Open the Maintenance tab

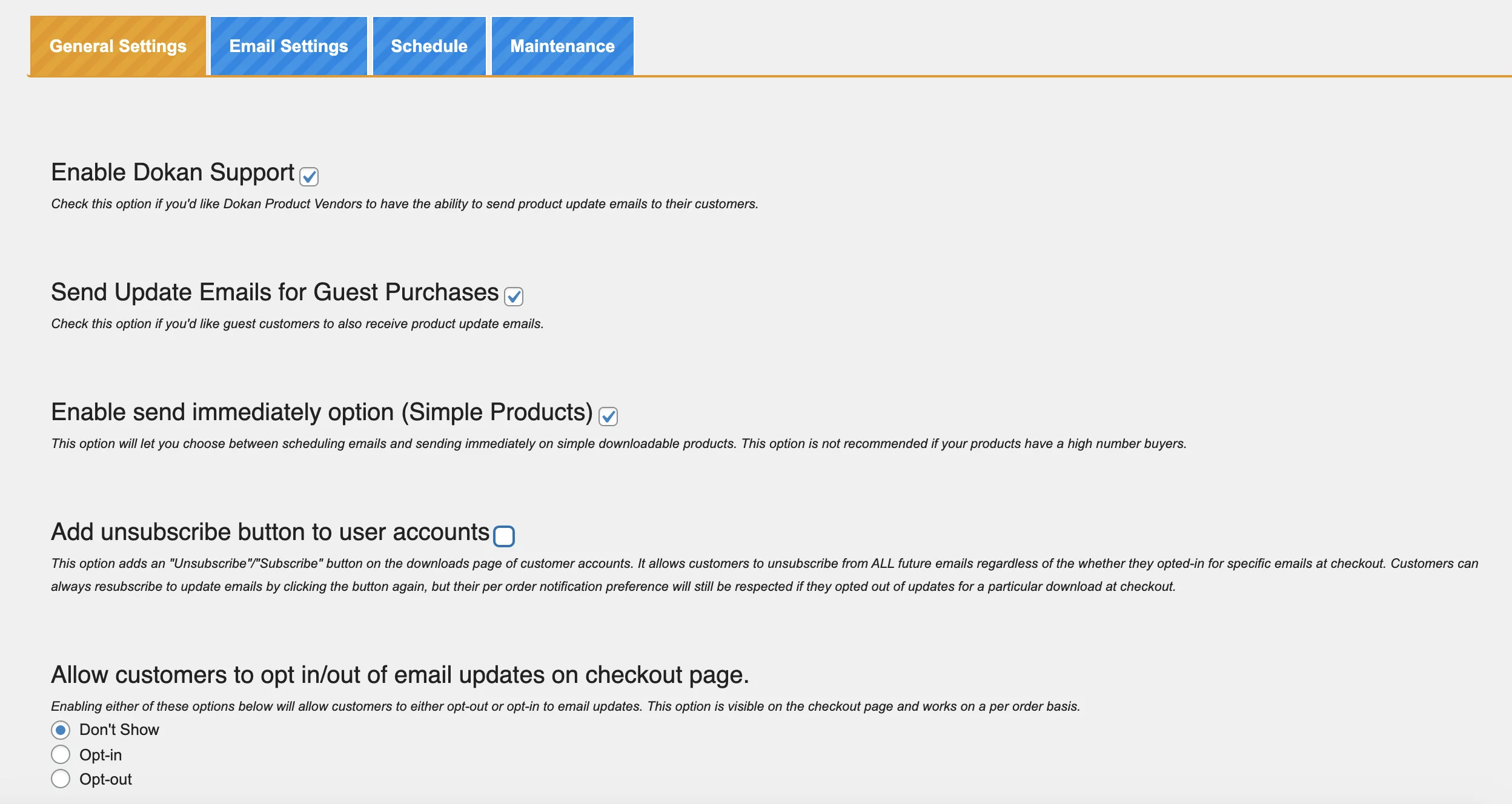click(562, 45)
